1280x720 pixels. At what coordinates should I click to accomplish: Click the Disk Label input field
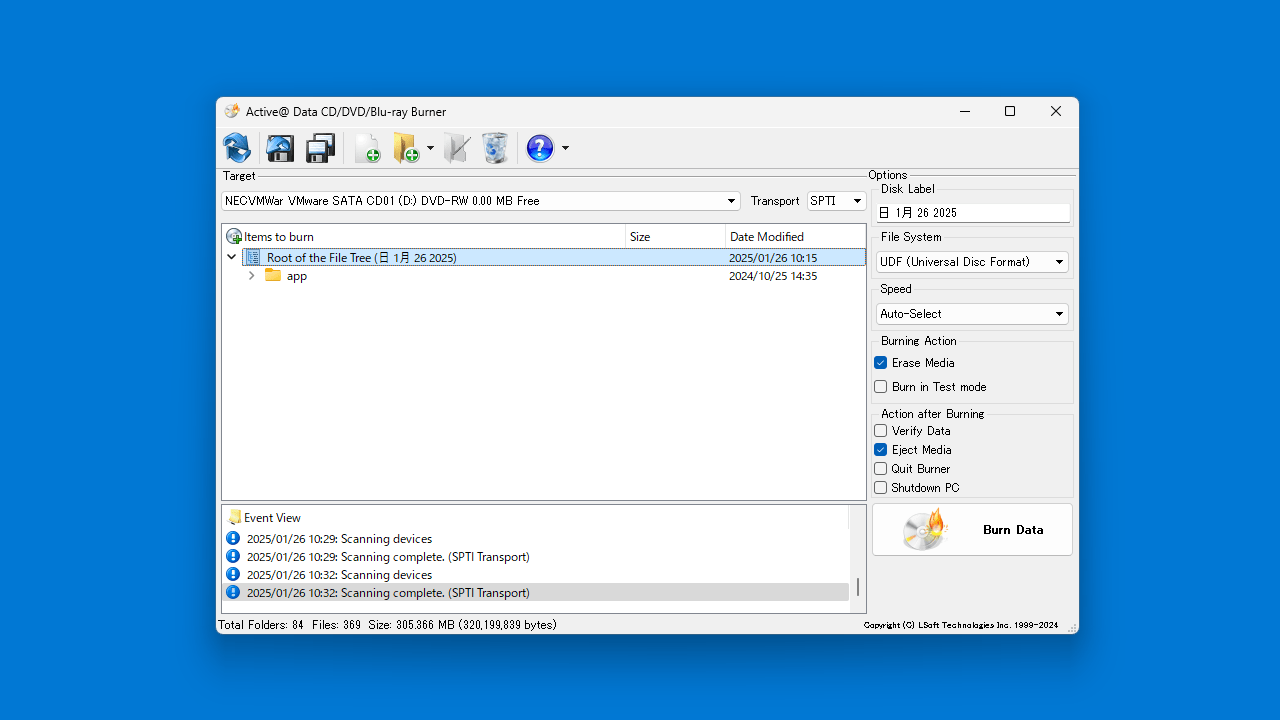[x=973, y=213]
